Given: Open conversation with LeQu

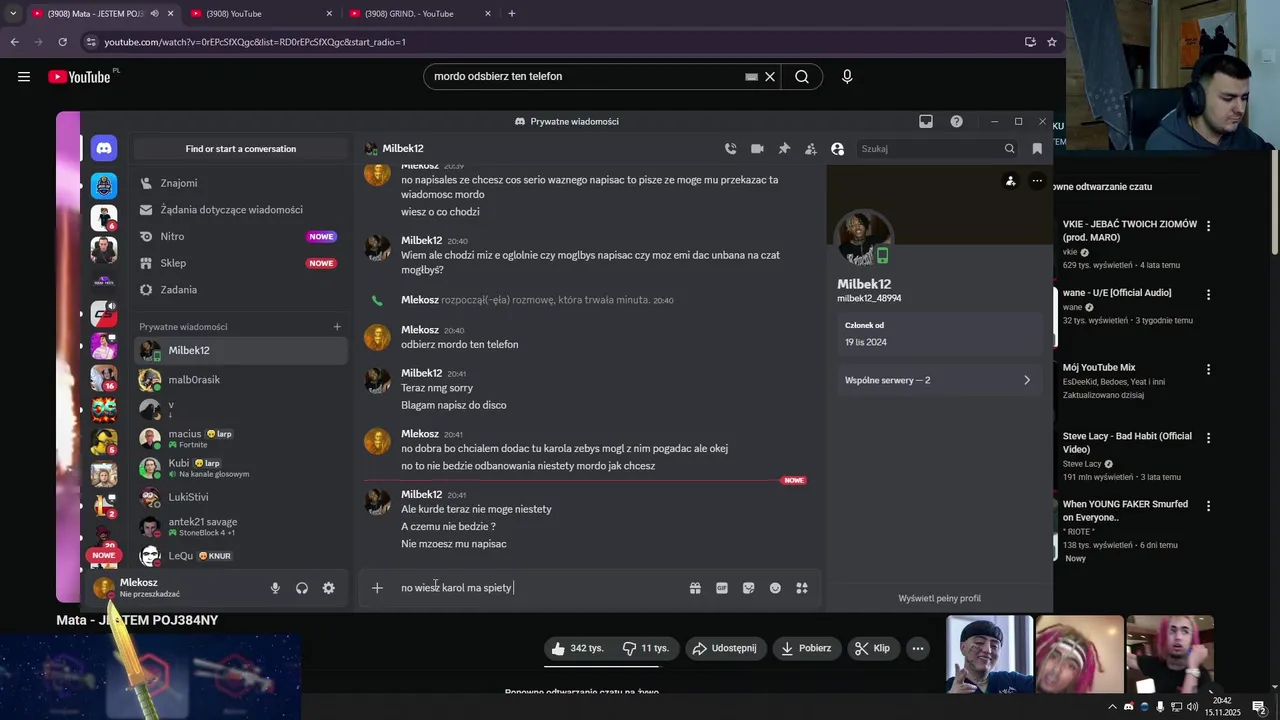Looking at the screenshot, I should point(241,556).
